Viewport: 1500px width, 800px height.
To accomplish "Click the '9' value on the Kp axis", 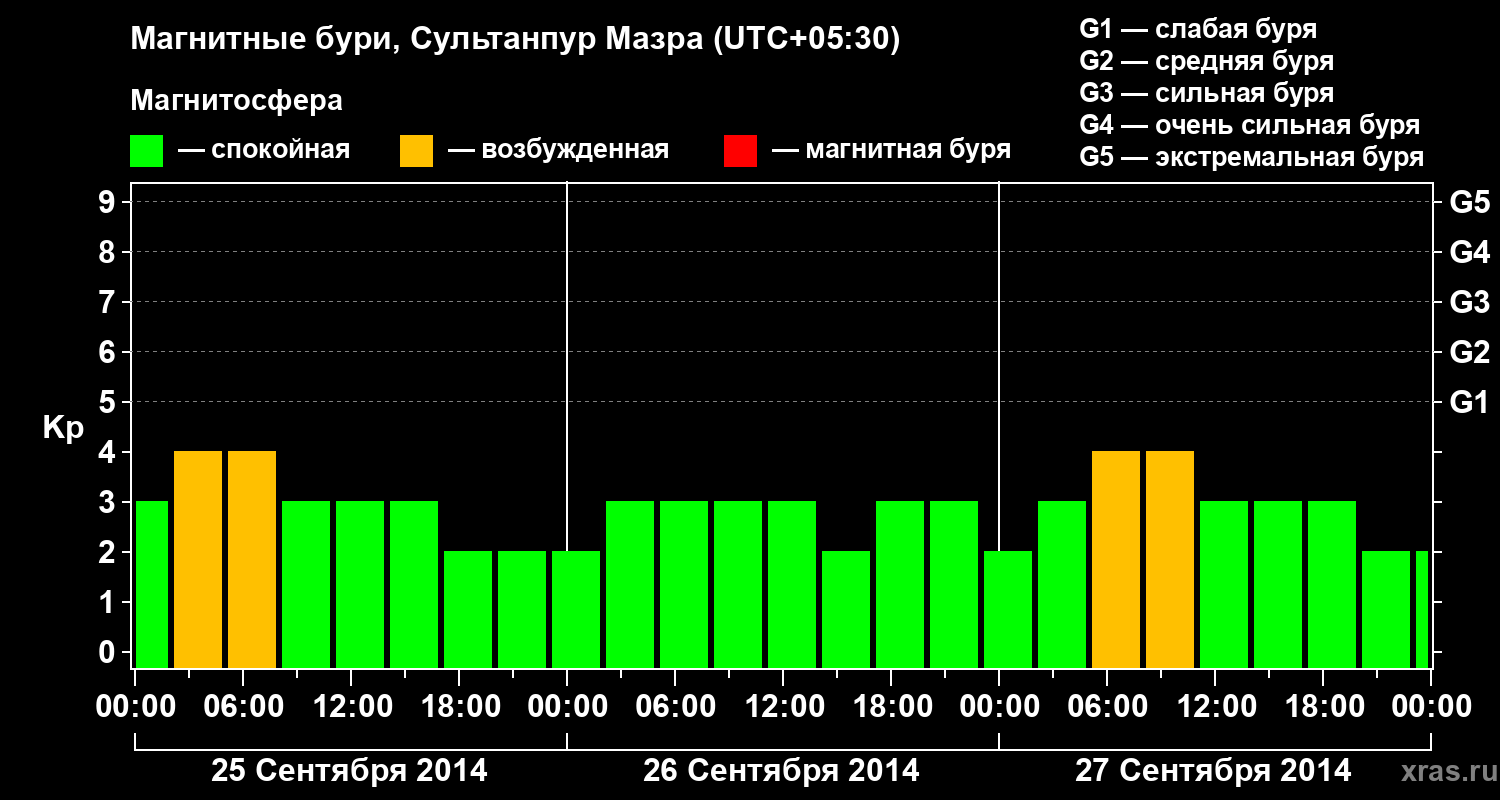I will click(108, 203).
